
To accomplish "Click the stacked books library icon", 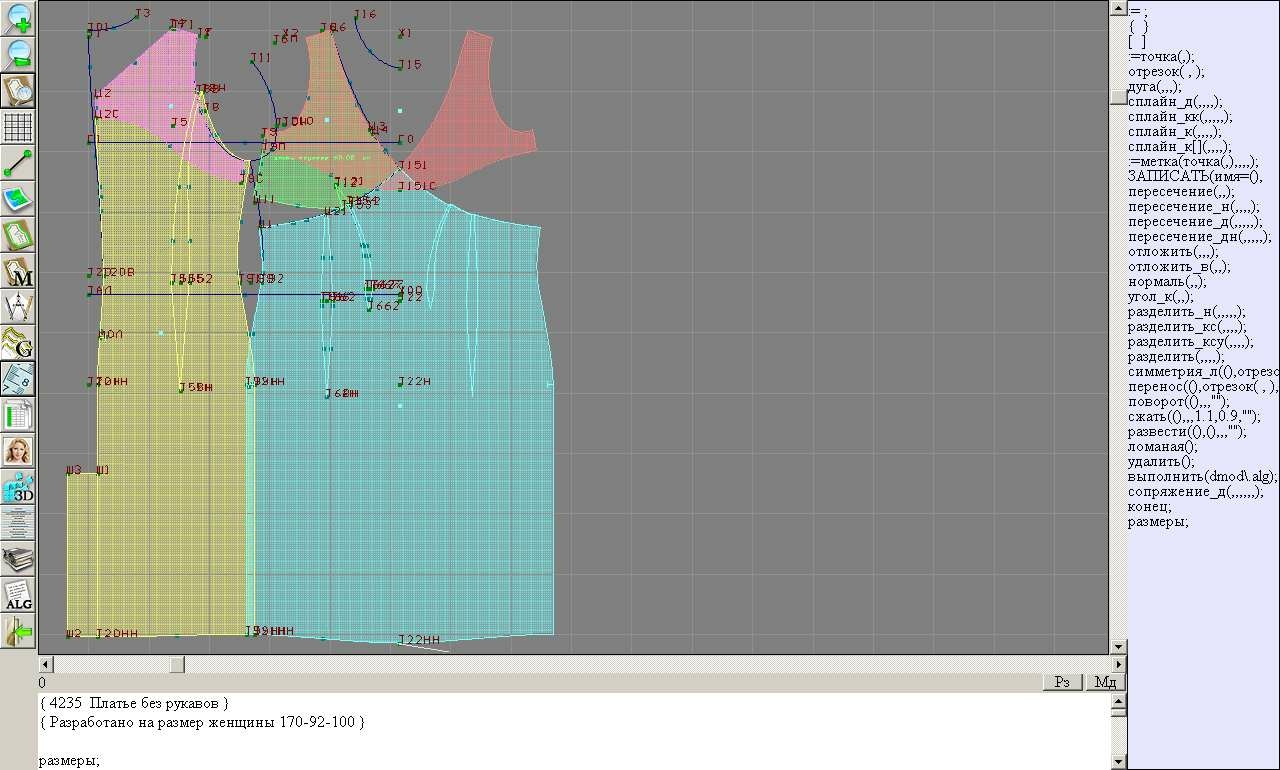I will pos(18,559).
